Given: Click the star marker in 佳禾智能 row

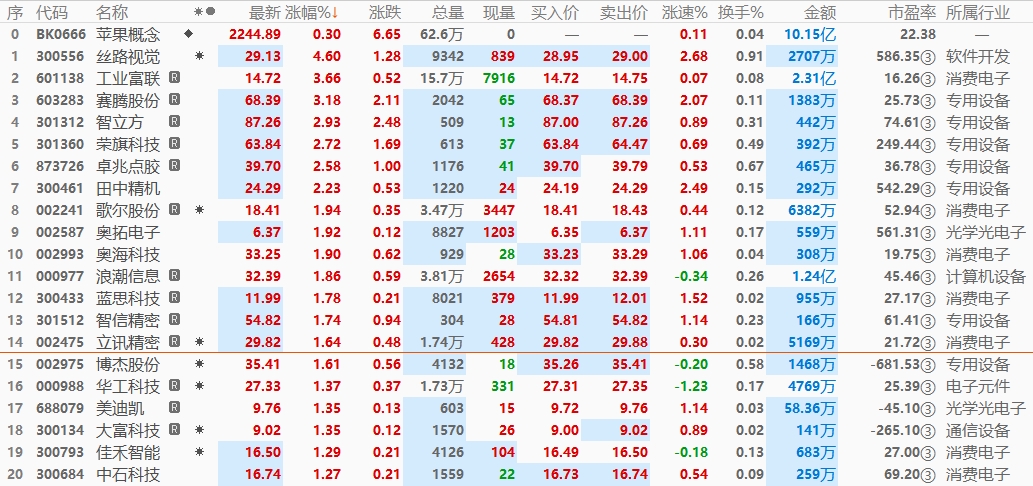Looking at the screenshot, I should pyautogui.click(x=200, y=452).
